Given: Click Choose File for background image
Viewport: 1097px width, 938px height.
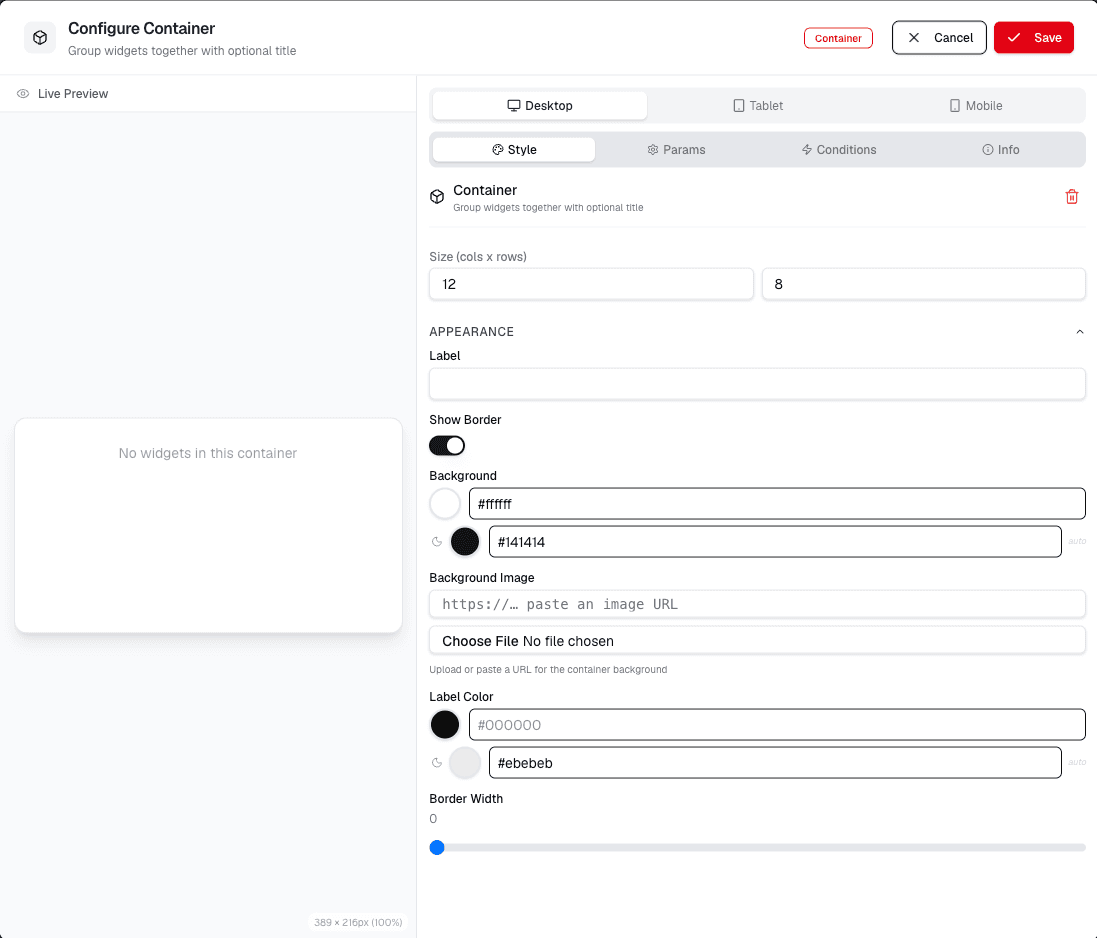Looking at the screenshot, I should pyautogui.click(x=480, y=641).
